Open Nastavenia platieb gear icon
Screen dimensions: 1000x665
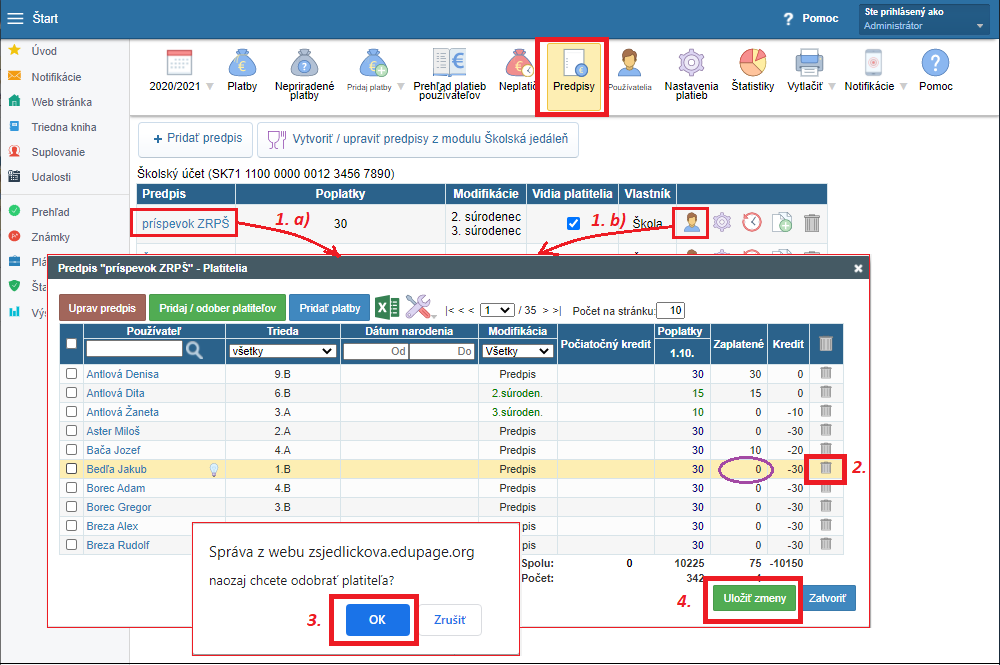(x=691, y=66)
